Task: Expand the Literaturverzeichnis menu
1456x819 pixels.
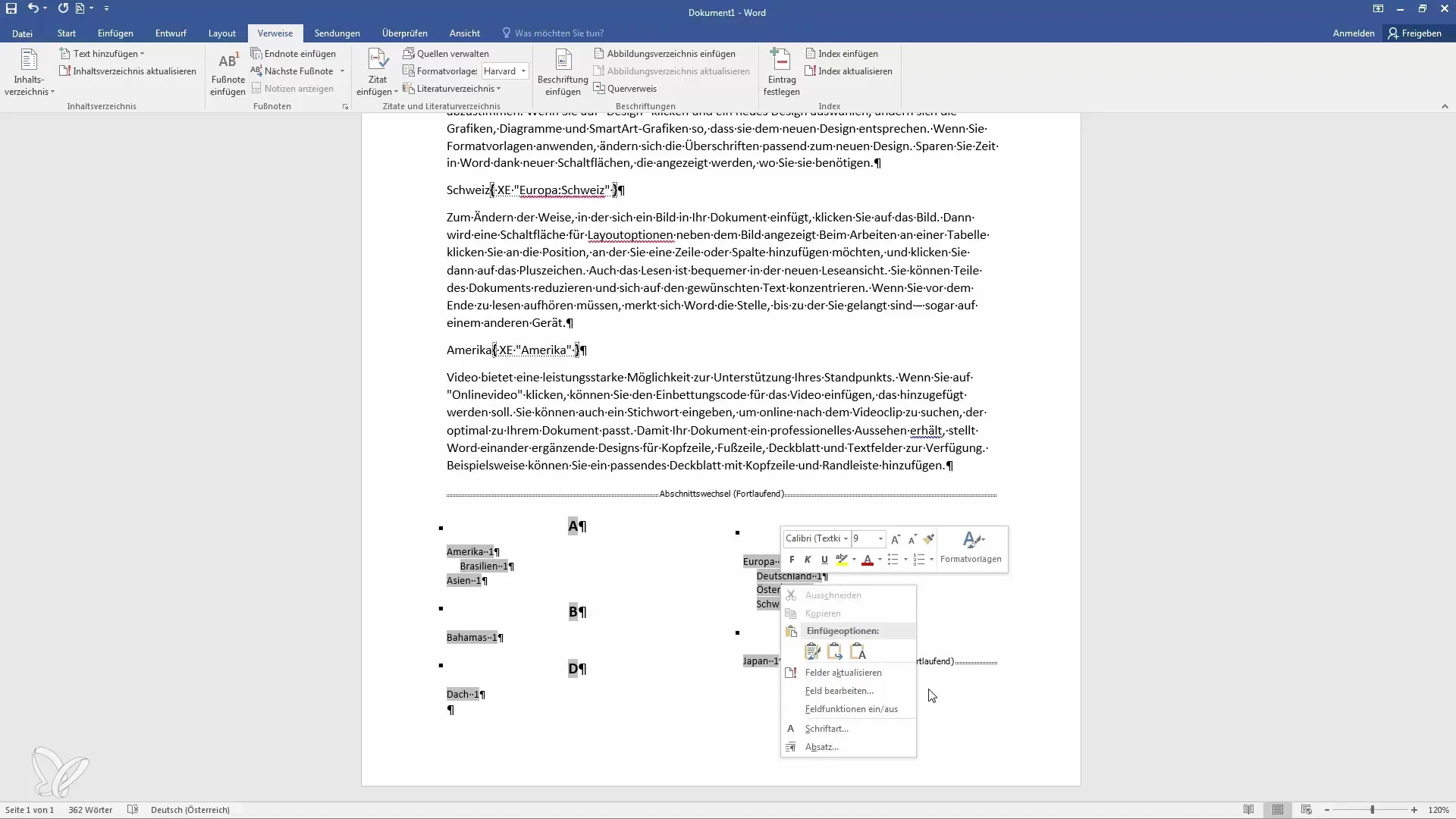Action: point(452,89)
